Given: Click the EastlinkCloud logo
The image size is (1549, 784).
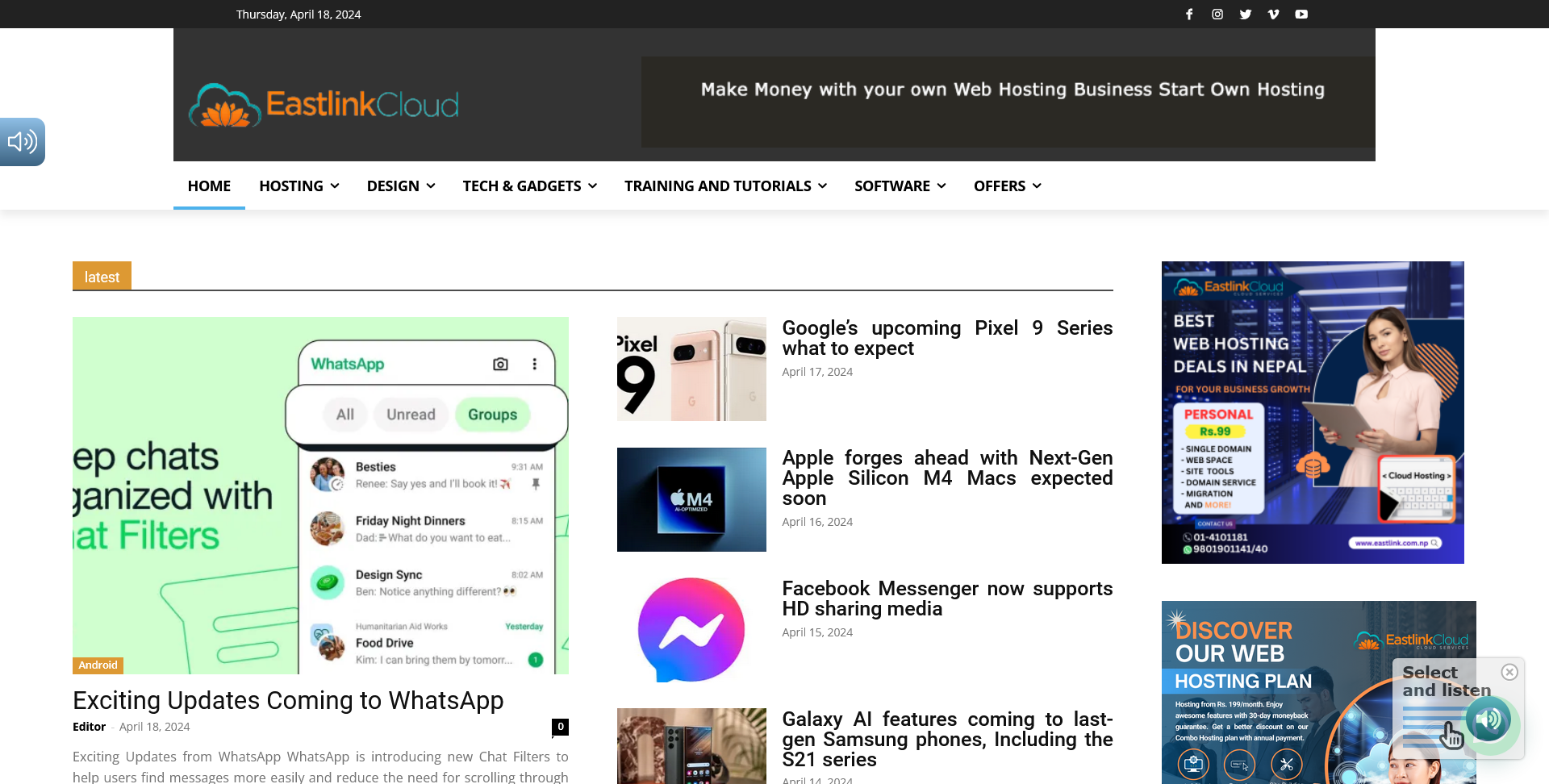Looking at the screenshot, I should pyautogui.click(x=324, y=105).
